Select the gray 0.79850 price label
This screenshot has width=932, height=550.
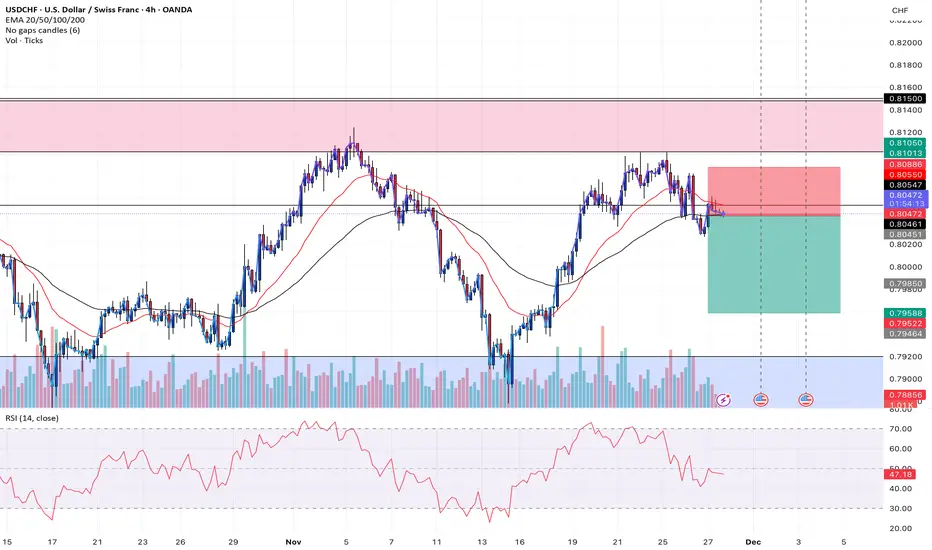pyautogui.click(x=905, y=284)
